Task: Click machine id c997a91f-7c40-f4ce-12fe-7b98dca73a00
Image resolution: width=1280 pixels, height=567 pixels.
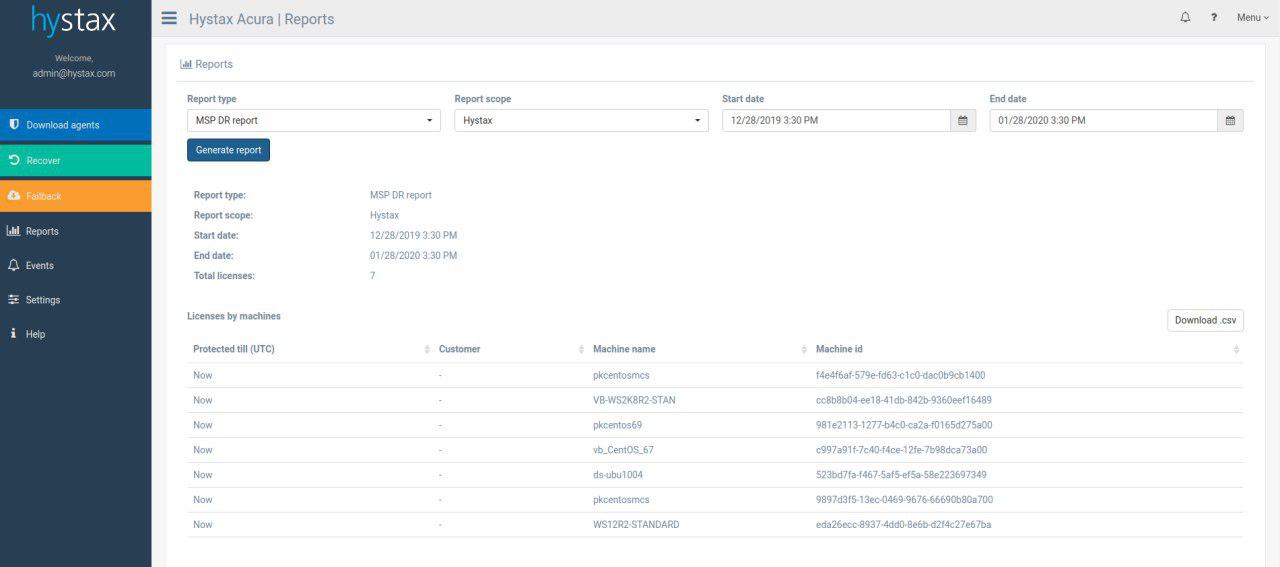Action: [901, 450]
